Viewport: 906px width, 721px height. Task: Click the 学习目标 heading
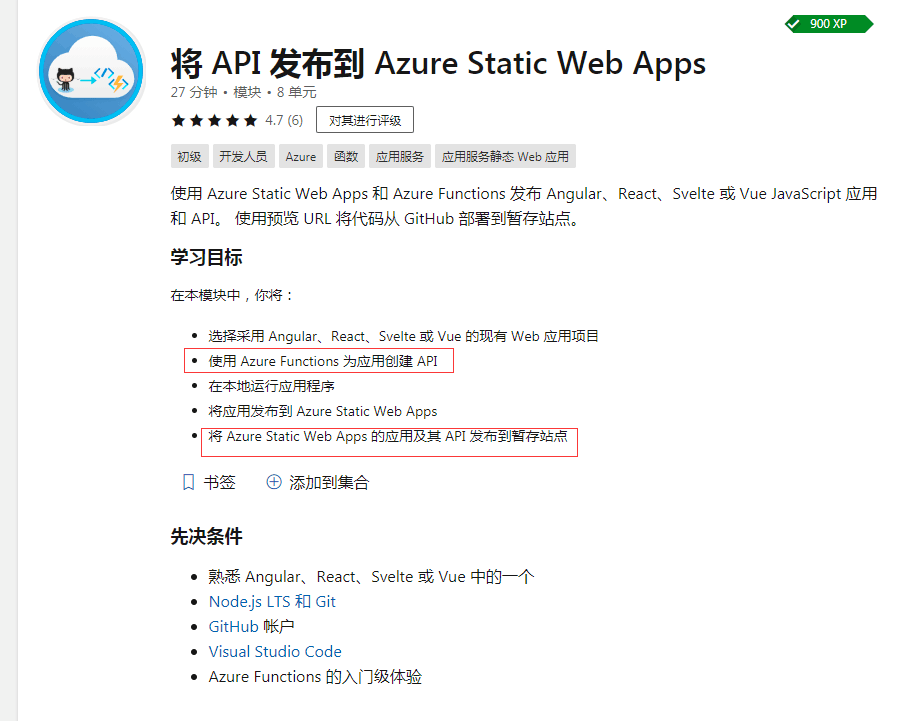click(x=206, y=257)
